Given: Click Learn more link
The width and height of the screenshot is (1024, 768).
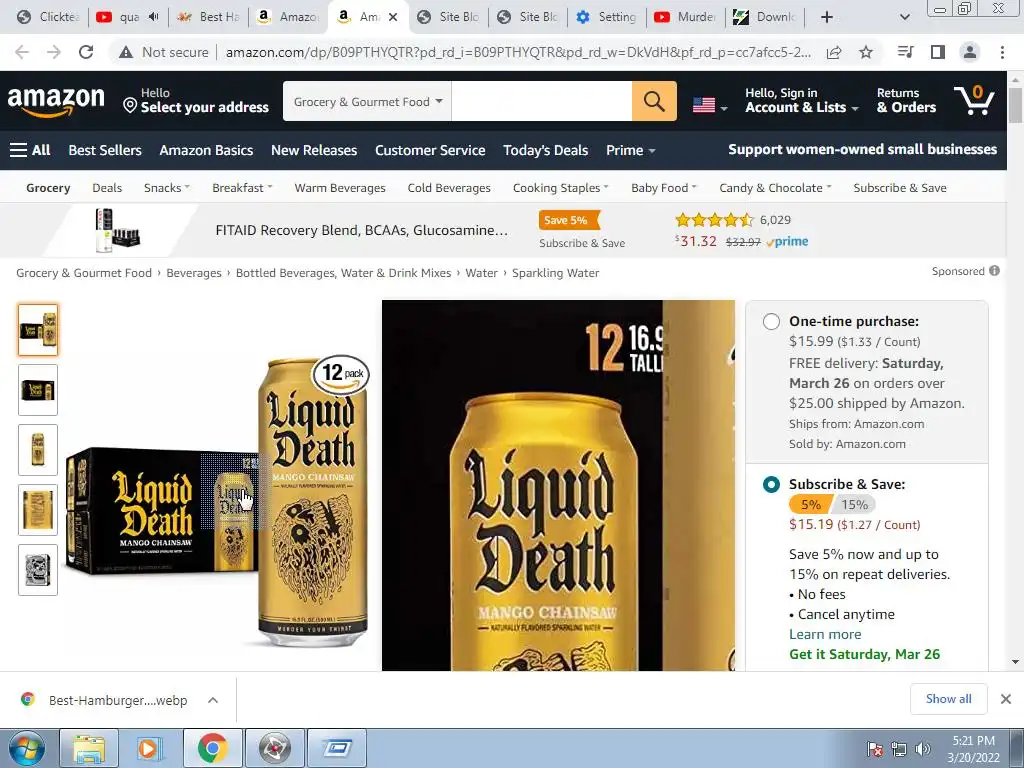Looking at the screenshot, I should tap(825, 634).
